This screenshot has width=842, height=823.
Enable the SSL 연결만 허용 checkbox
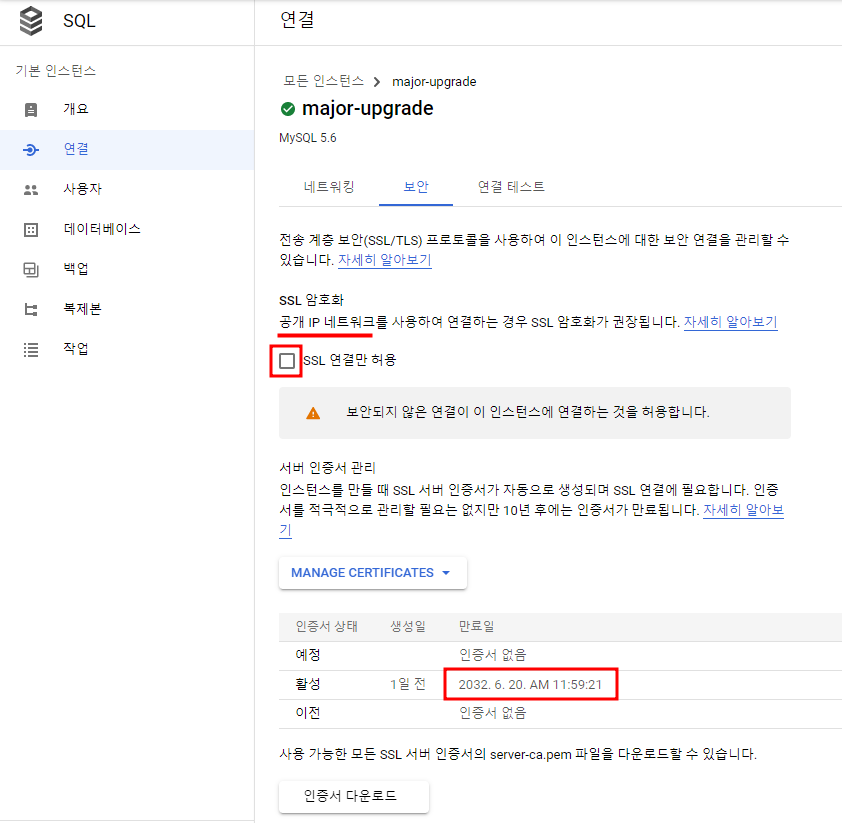287,361
